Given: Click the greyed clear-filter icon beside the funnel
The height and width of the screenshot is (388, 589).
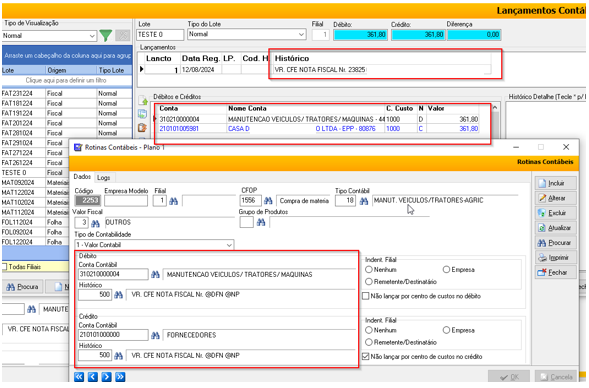Looking at the screenshot, I should tap(122, 36).
